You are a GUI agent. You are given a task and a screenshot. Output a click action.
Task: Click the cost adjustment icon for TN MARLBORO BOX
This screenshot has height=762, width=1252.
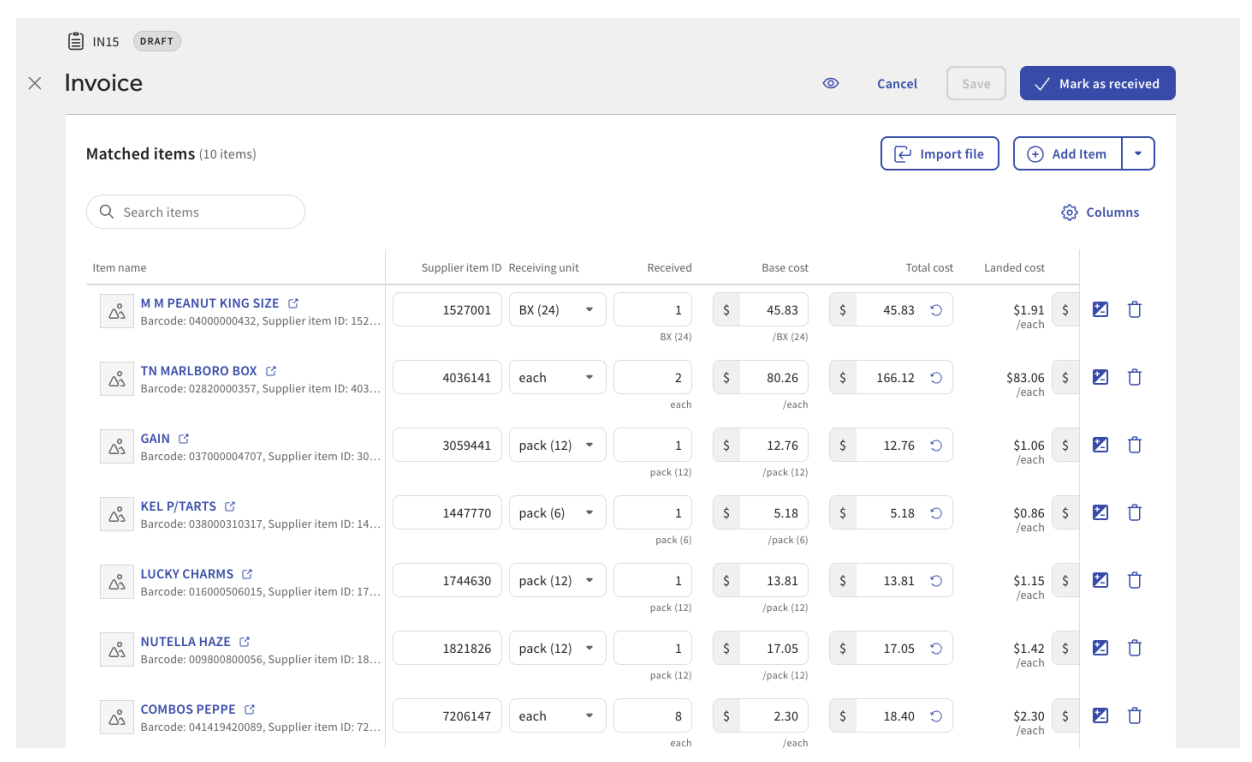1100,378
